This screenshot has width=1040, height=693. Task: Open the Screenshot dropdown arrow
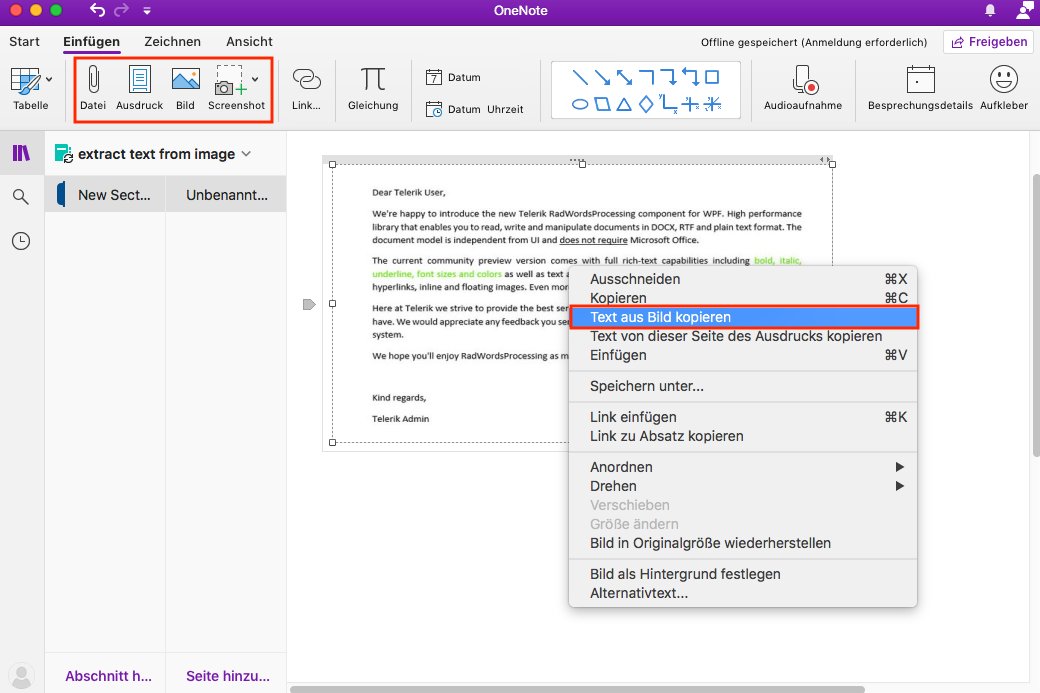[255, 79]
